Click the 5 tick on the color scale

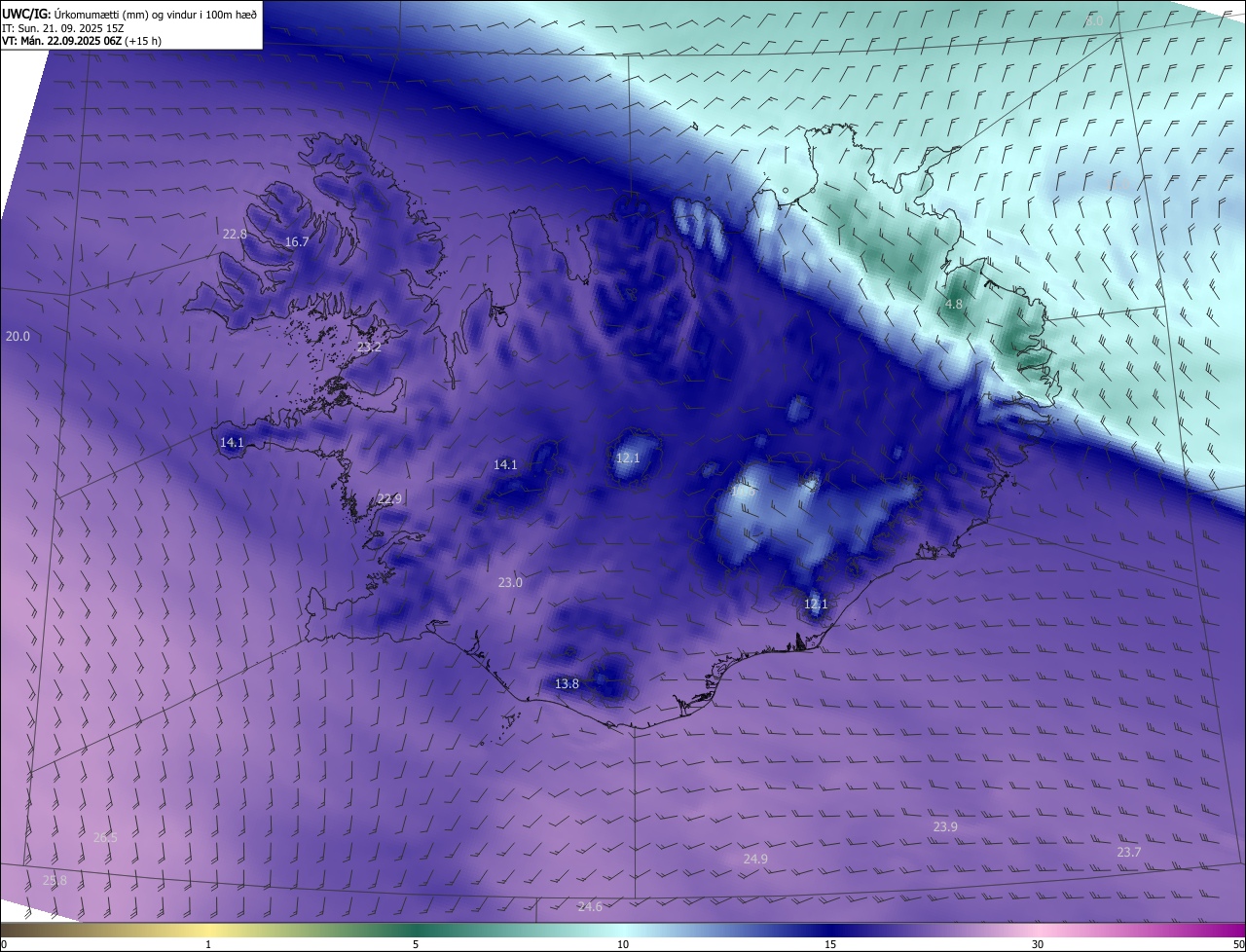coord(416,944)
